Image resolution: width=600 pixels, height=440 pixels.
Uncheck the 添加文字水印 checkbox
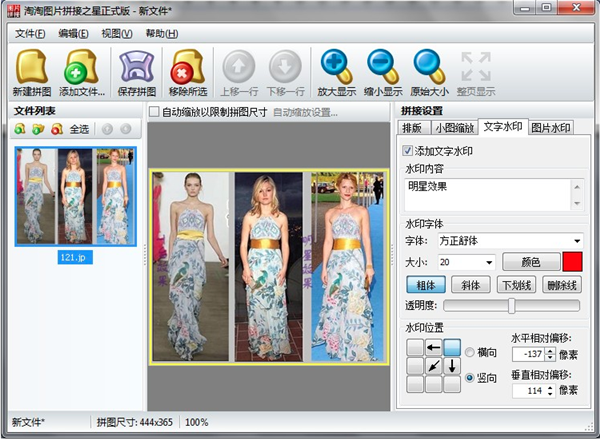click(409, 151)
